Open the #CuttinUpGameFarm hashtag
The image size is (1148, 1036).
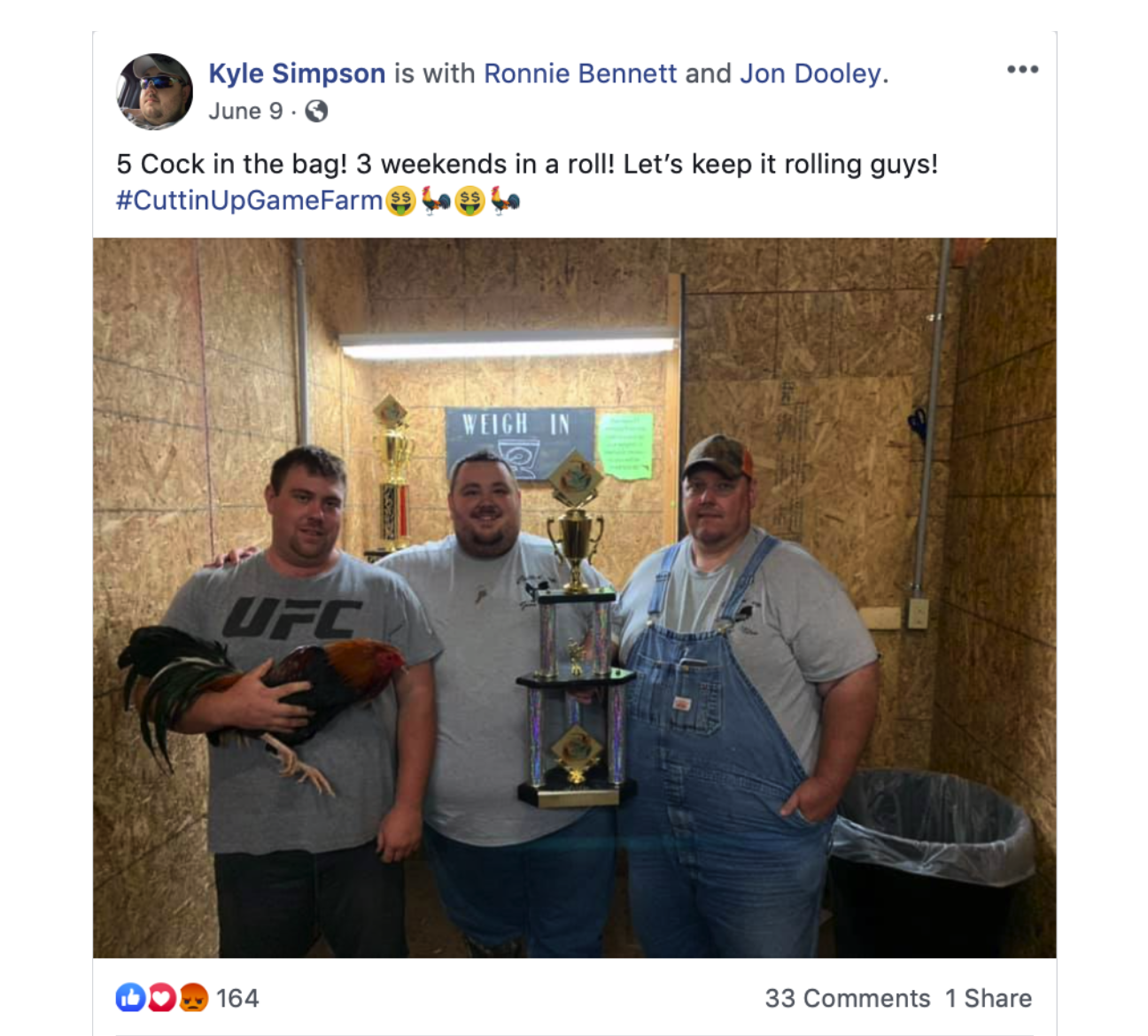point(249,200)
